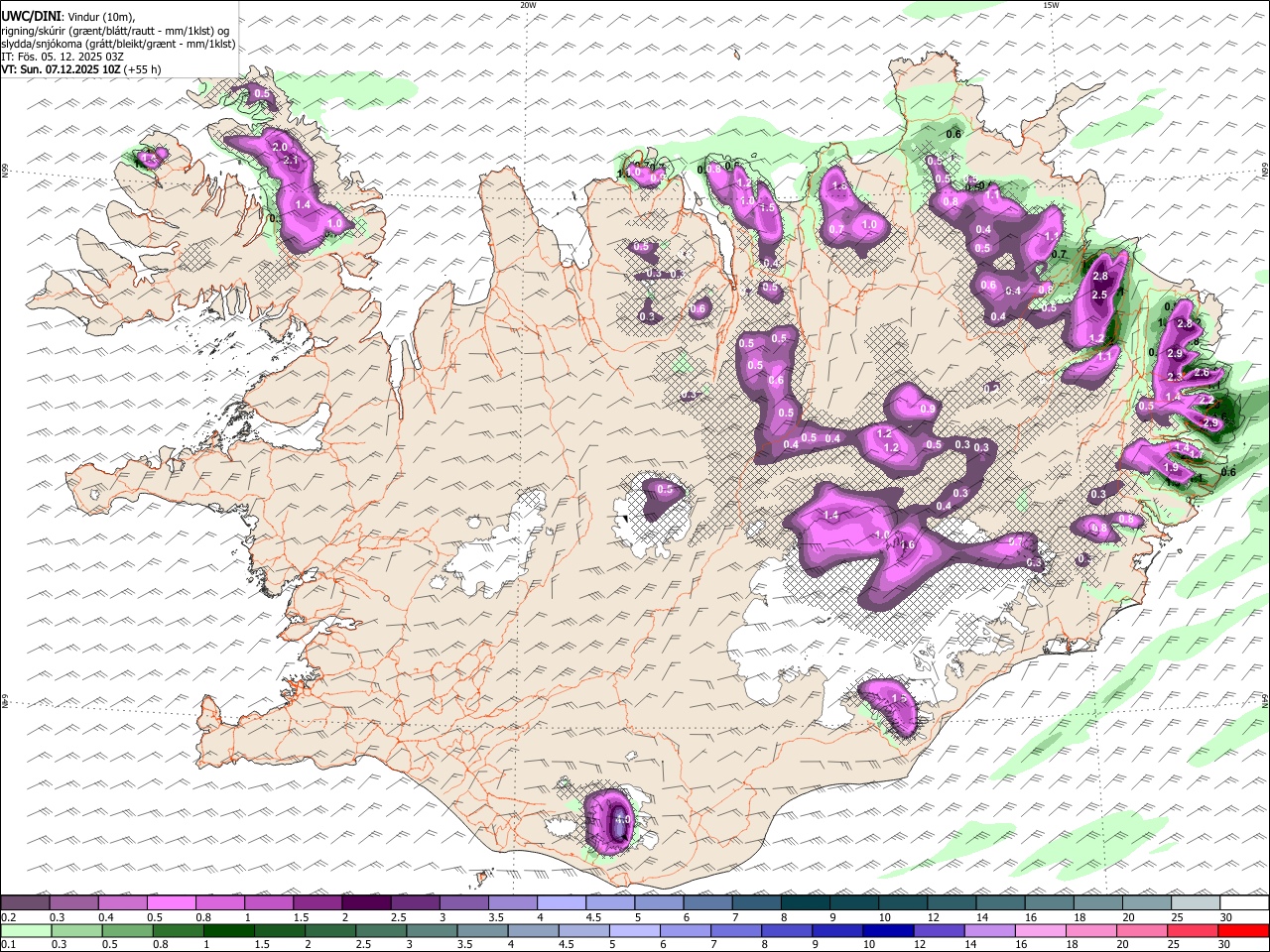Select the 'rigning/skúrir' description line
The height and width of the screenshot is (952, 1270).
pos(115,31)
